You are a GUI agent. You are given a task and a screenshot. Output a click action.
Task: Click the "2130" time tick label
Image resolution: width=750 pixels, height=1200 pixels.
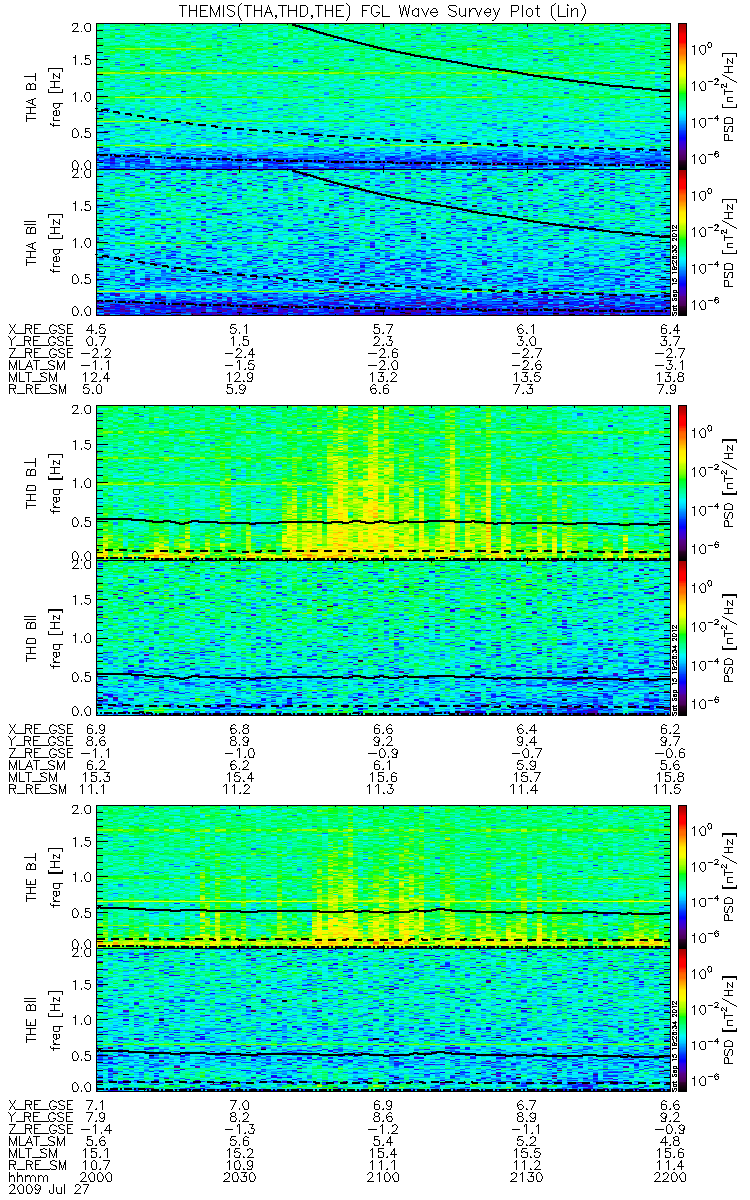tap(525, 1178)
